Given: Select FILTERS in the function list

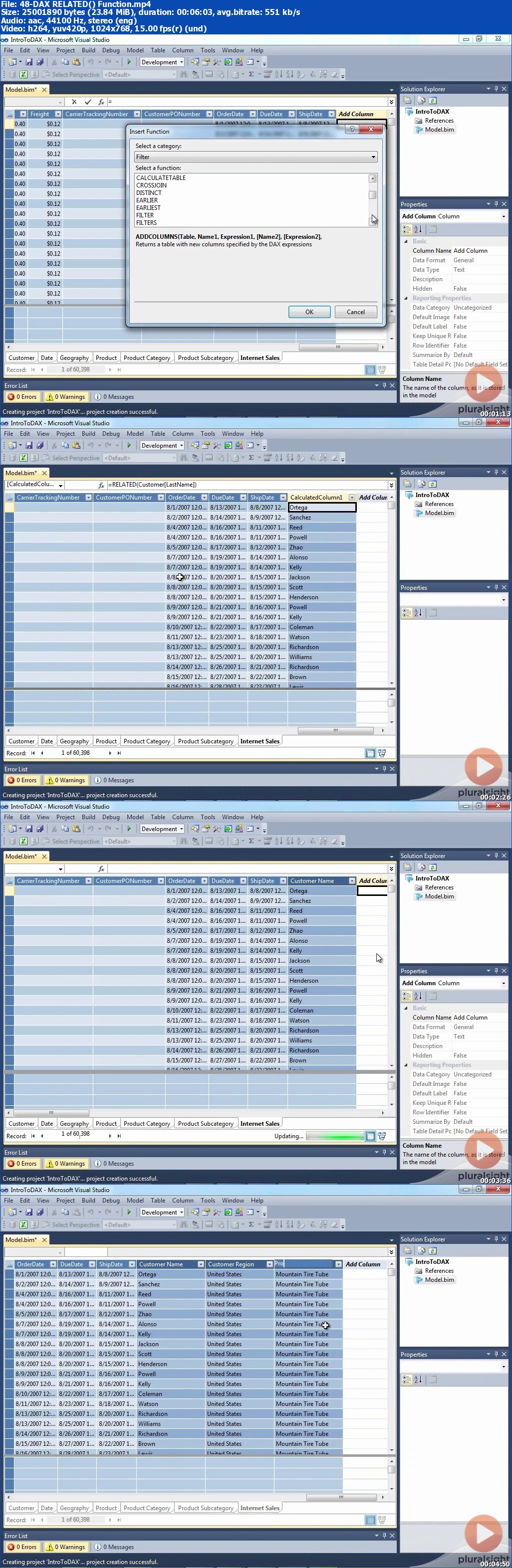Looking at the screenshot, I should (x=146, y=223).
